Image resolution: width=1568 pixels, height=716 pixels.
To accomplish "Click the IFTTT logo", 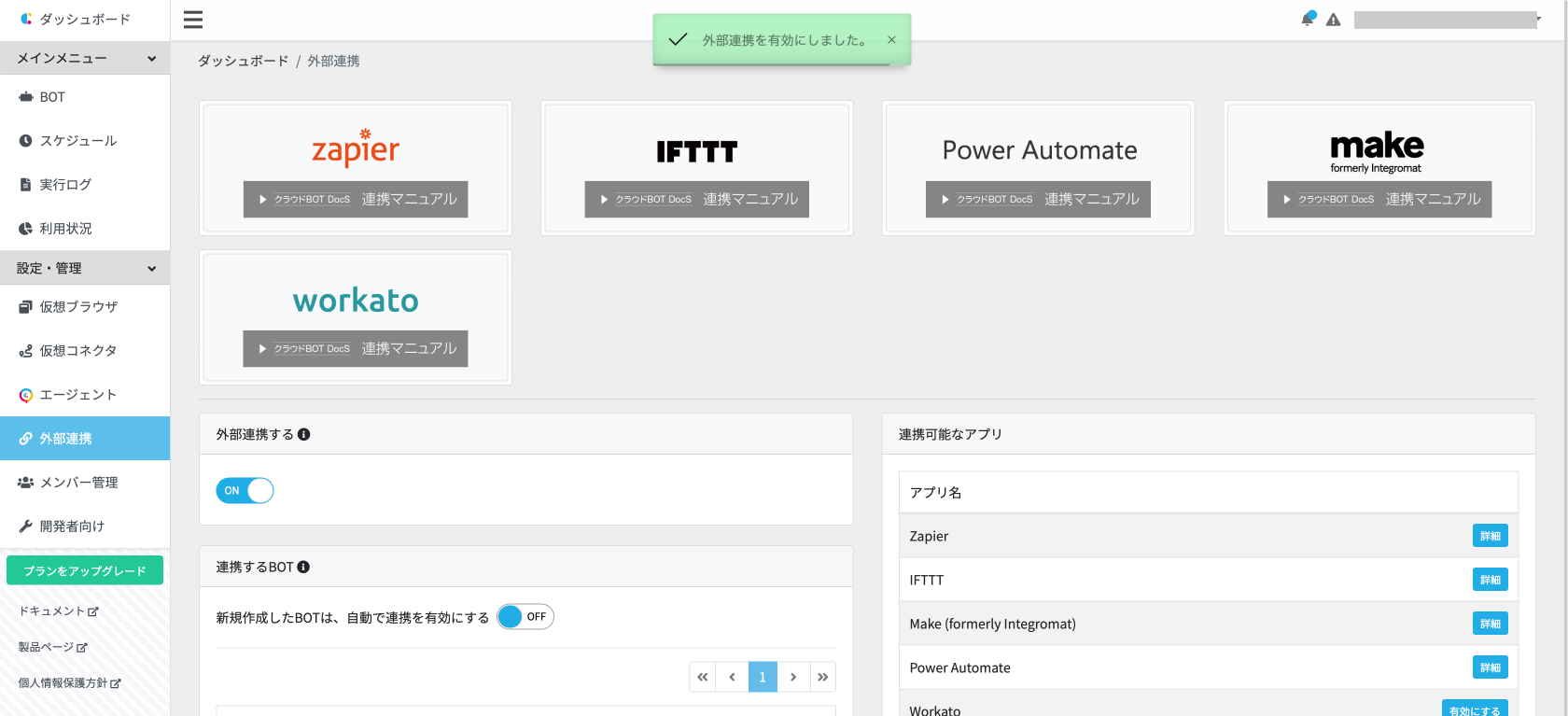I will (696, 151).
